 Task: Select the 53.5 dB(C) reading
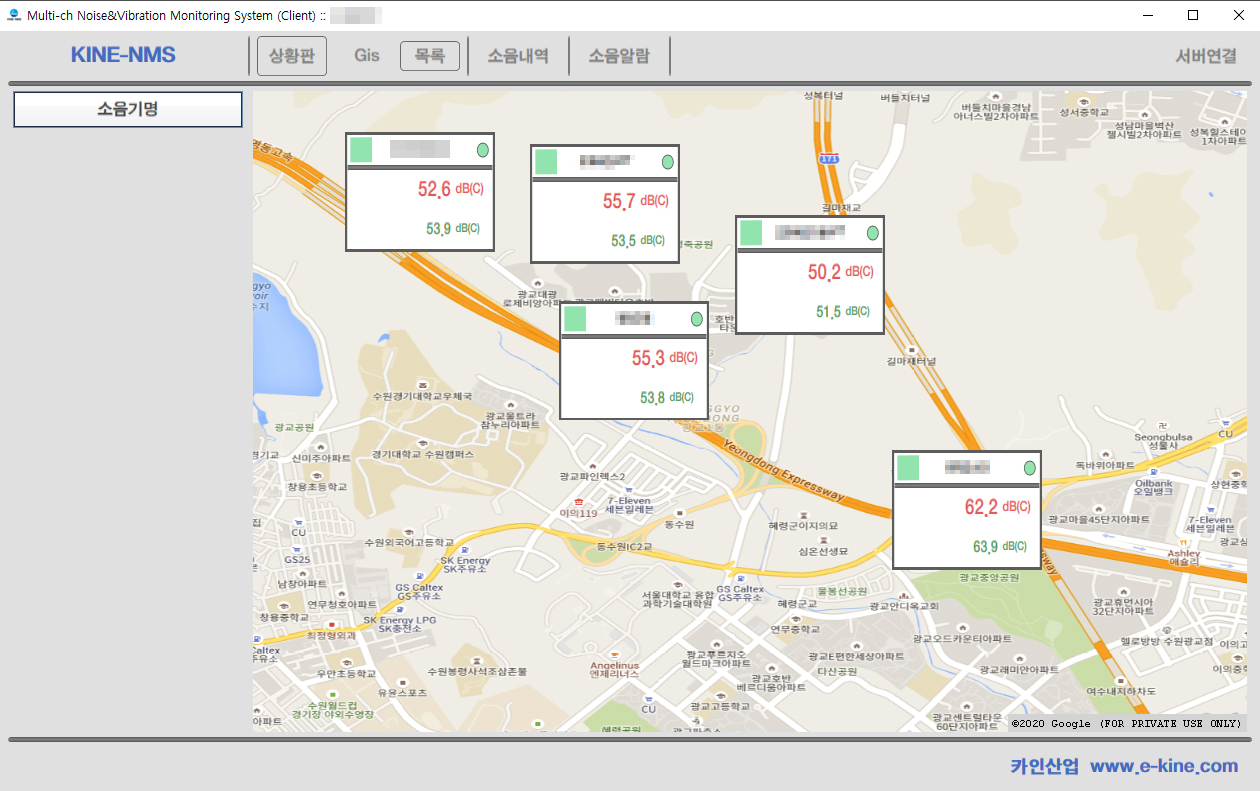(x=638, y=241)
